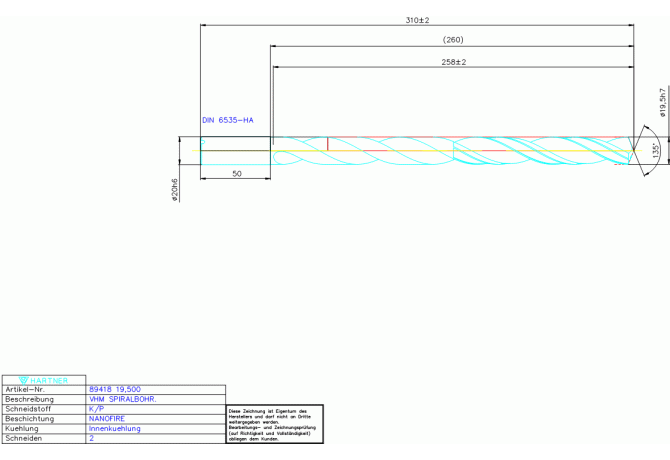The height and width of the screenshot is (460, 670).
Task: Select the (260) reference dimension
Action: pos(452,40)
